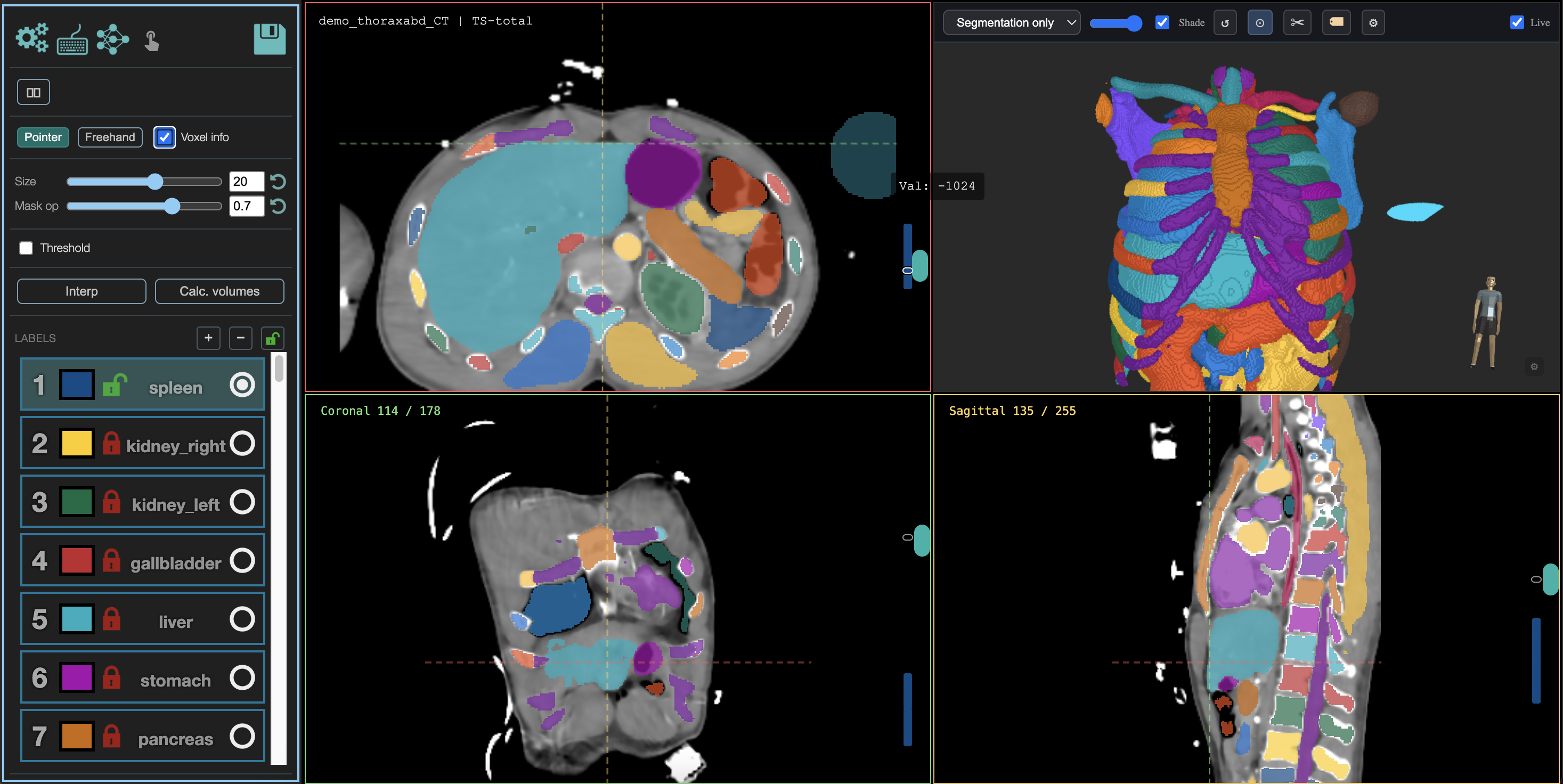Reset the Size value
Screen dimensions: 1563x784
click(278, 182)
